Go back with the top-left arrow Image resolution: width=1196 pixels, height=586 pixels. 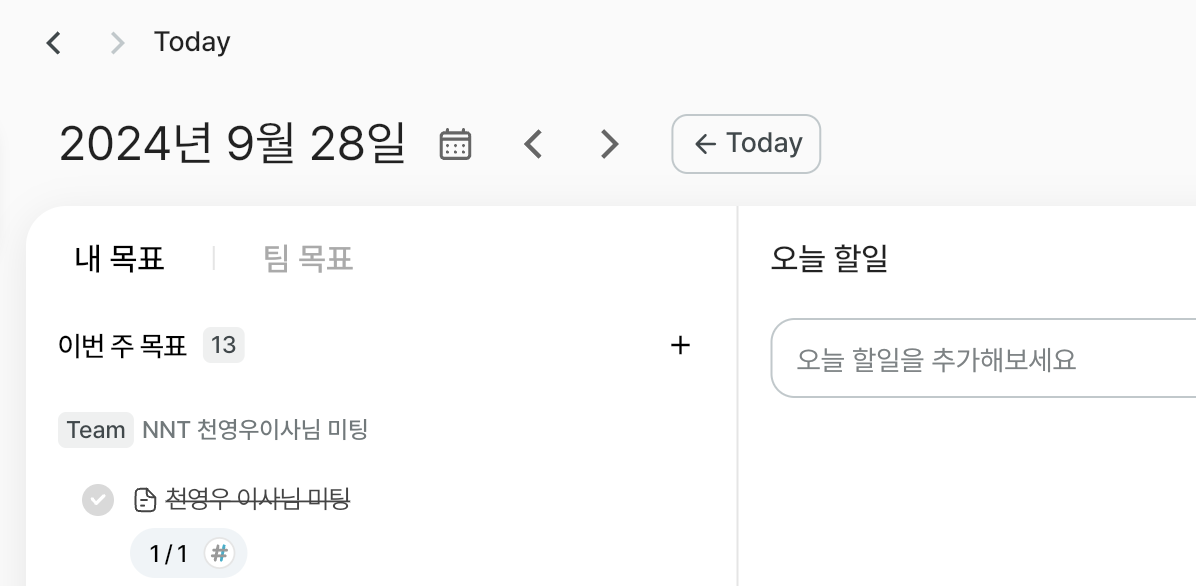coord(53,43)
